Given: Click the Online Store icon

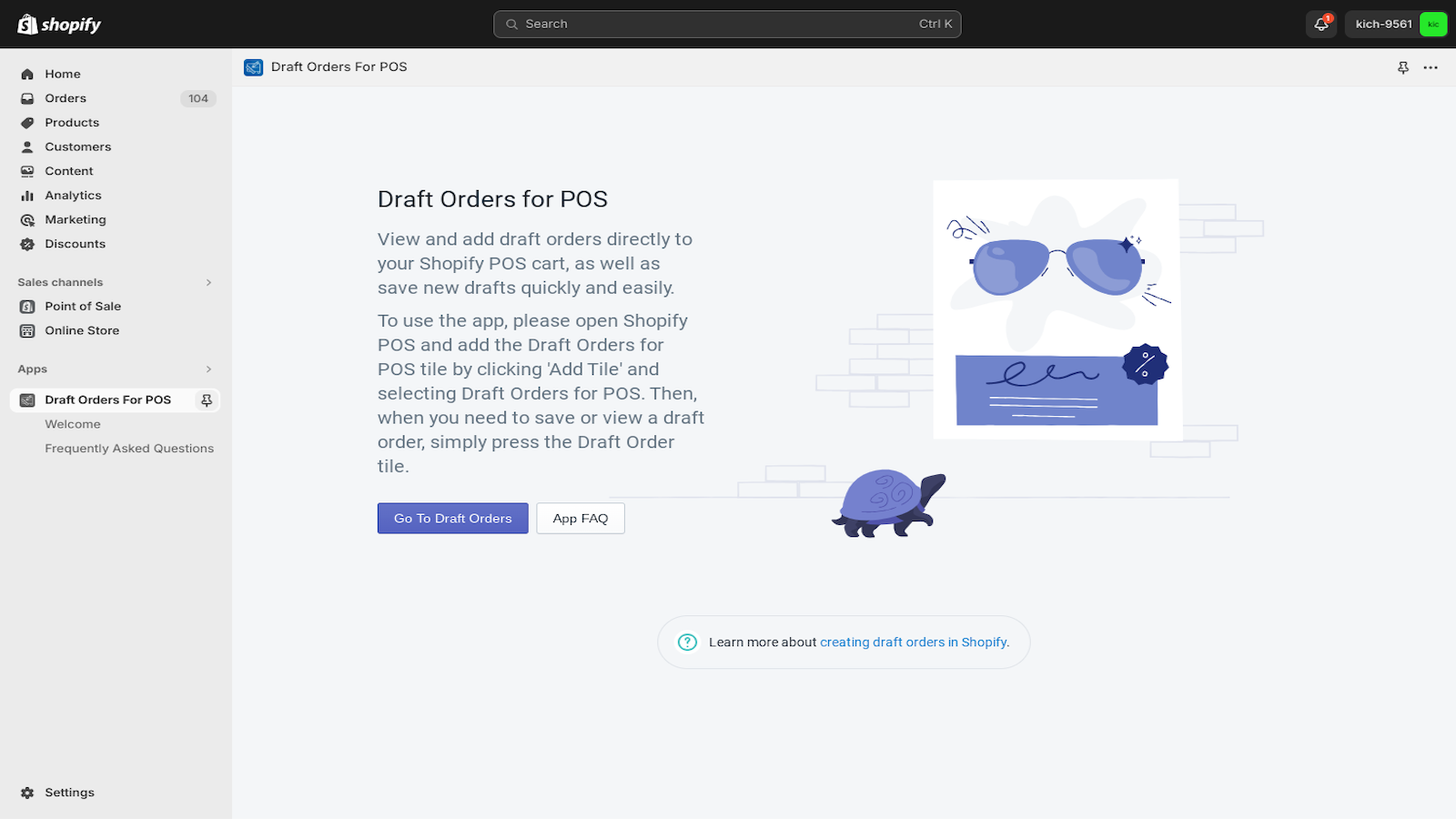Looking at the screenshot, I should pyautogui.click(x=27, y=331).
